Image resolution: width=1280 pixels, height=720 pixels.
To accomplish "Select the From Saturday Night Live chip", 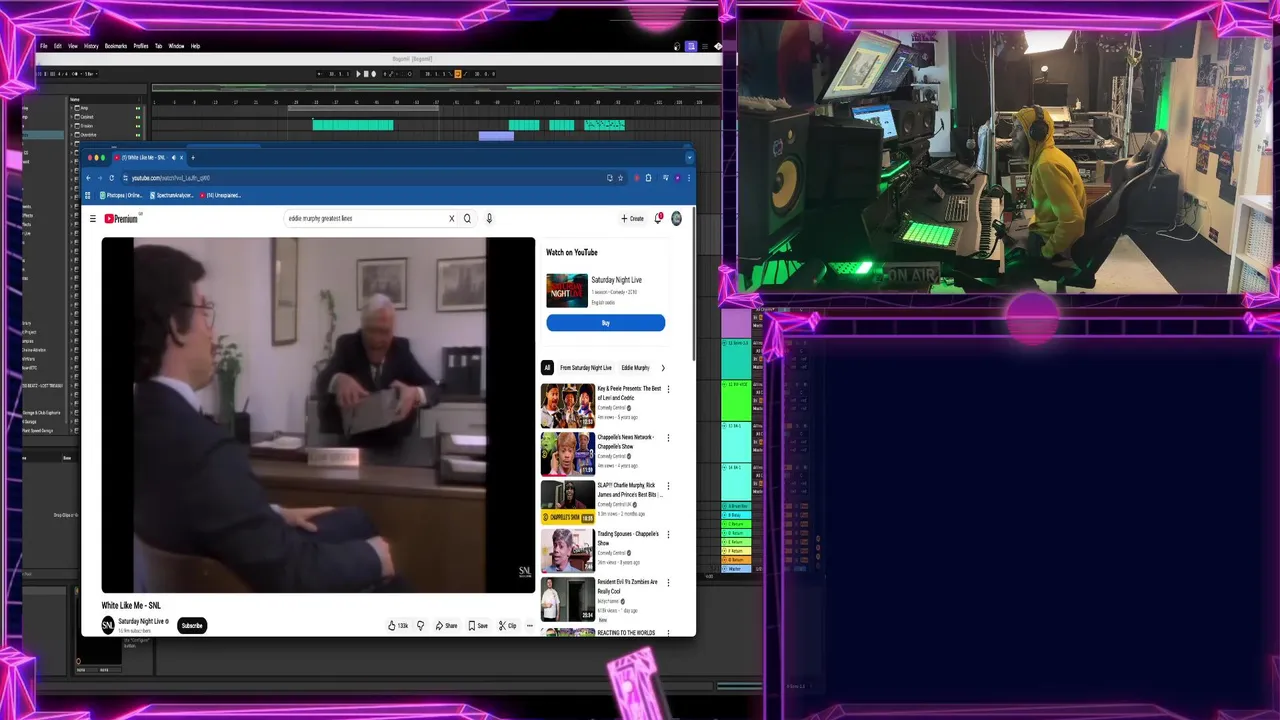I will click(x=586, y=368).
